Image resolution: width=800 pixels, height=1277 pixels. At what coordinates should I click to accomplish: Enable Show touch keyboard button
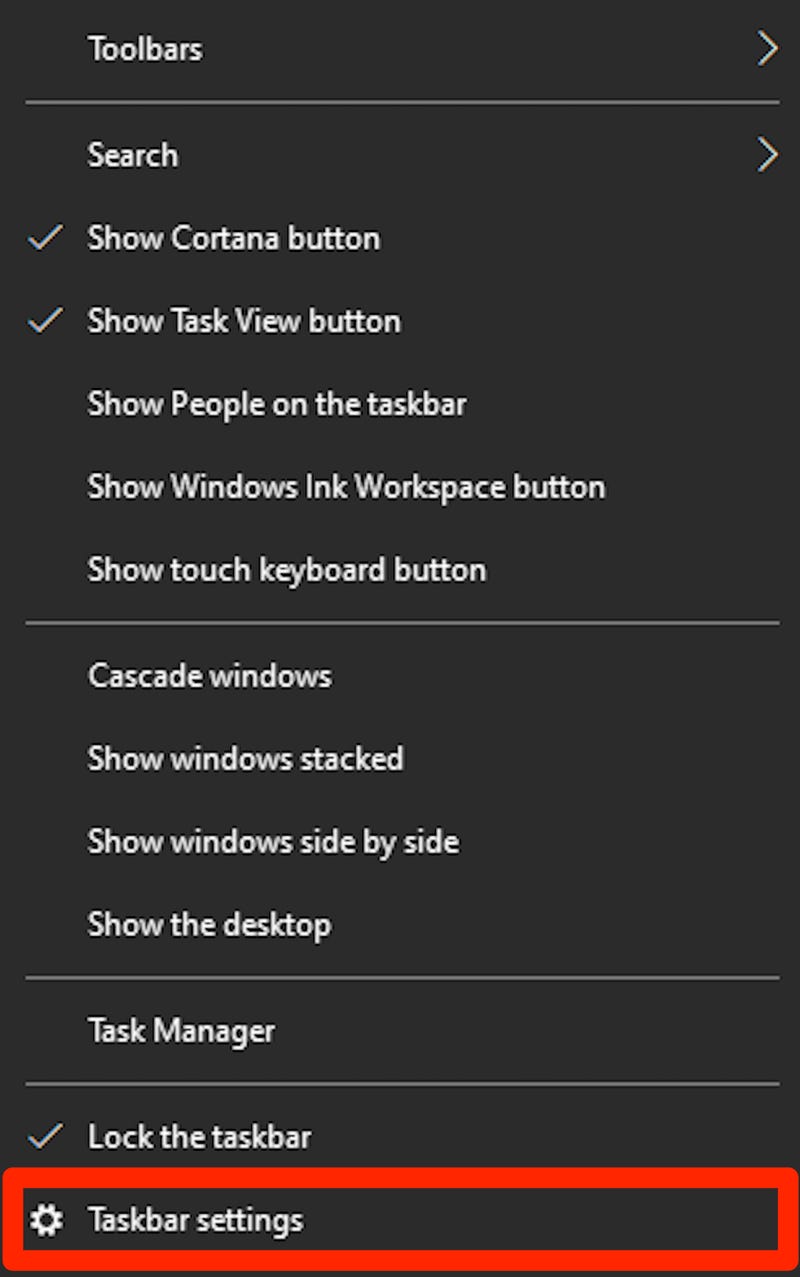pos(286,569)
